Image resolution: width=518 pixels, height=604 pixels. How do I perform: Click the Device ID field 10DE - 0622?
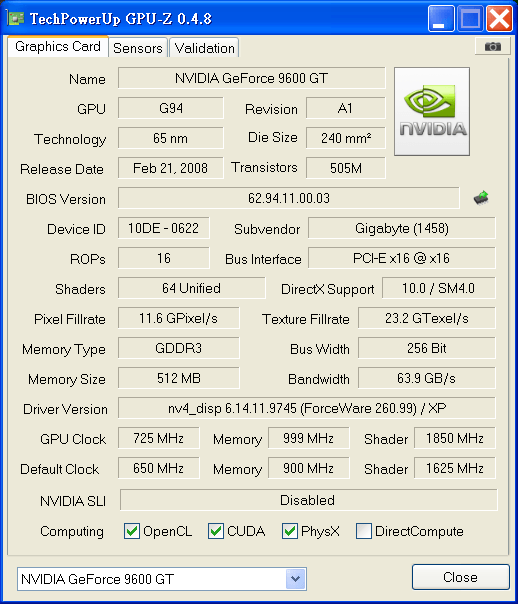click(x=164, y=228)
